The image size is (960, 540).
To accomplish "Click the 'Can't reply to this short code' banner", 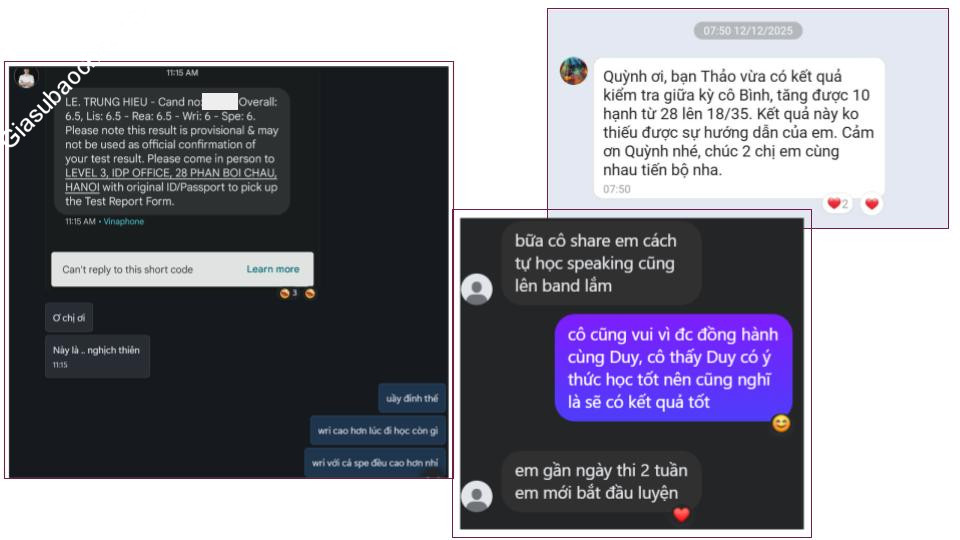I will click(x=182, y=269).
